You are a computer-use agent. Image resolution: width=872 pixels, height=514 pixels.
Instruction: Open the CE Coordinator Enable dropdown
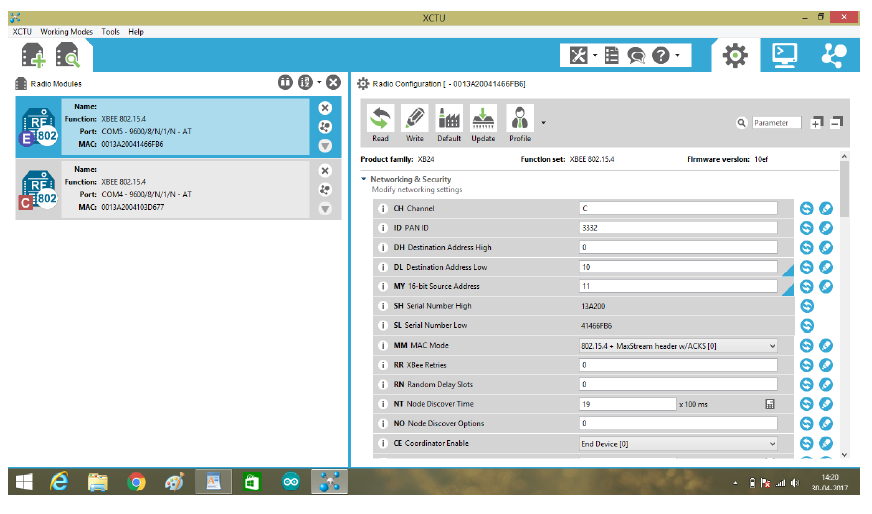678,444
